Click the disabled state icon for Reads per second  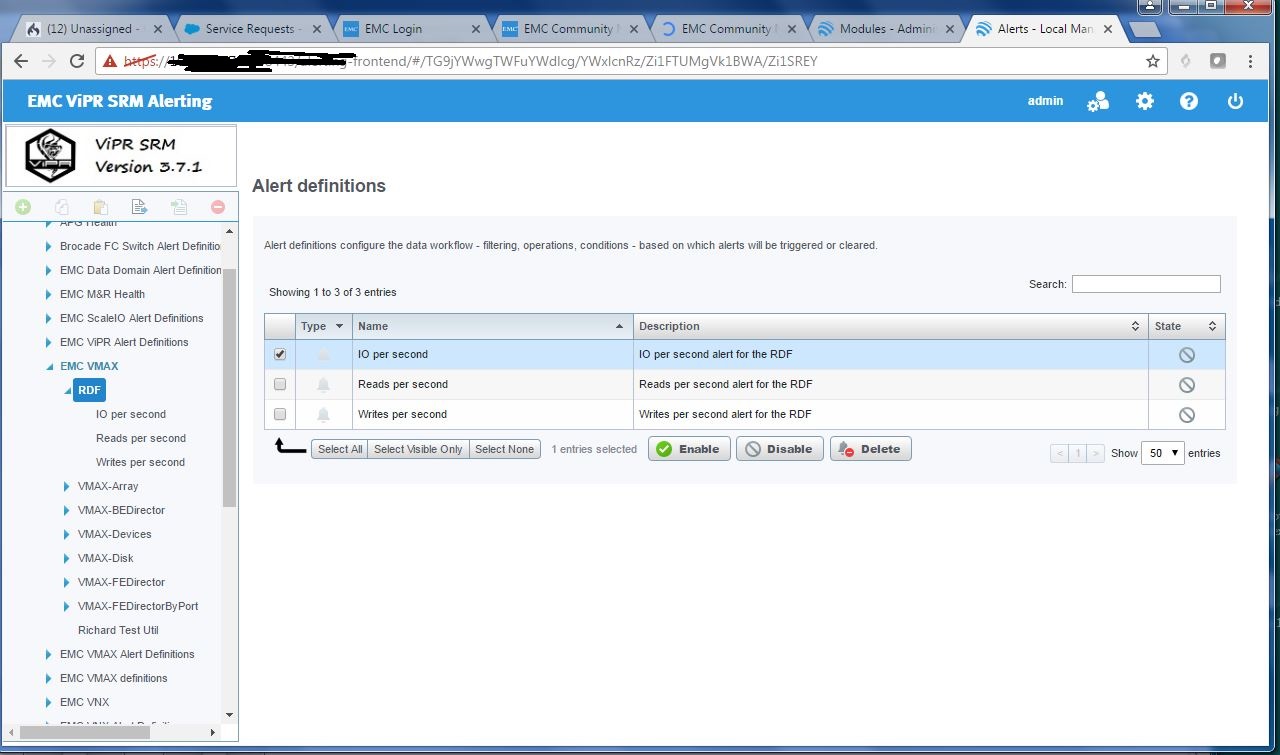pyautogui.click(x=1186, y=385)
